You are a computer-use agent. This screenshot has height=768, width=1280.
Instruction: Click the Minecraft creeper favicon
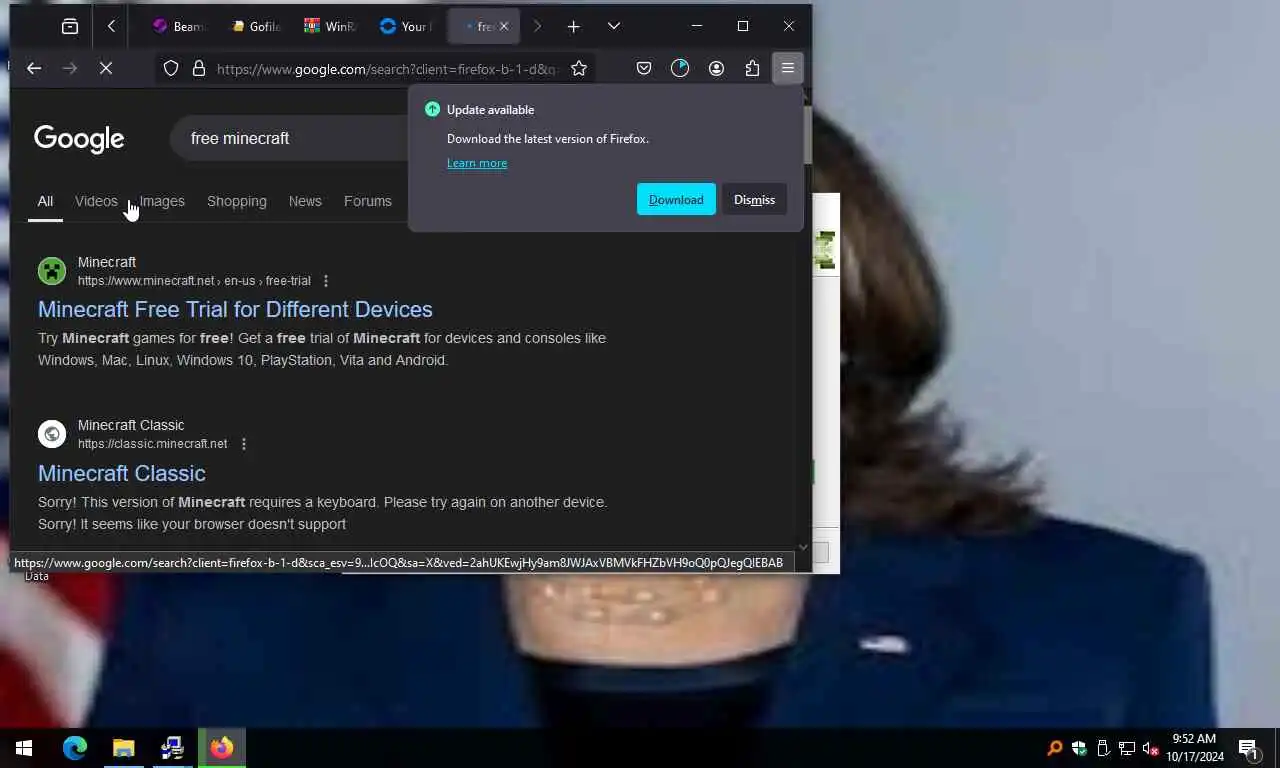(x=52, y=271)
